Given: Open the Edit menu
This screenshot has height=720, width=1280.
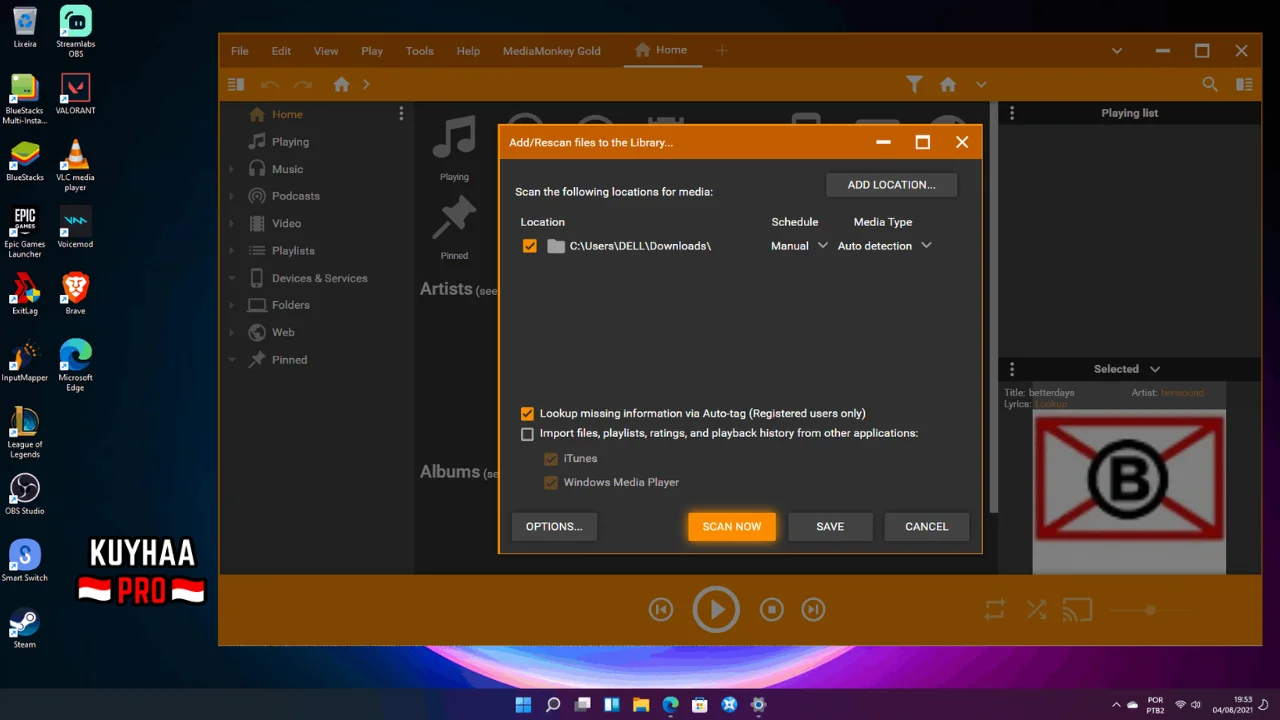Looking at the screenshot, I should coord(281,51).
